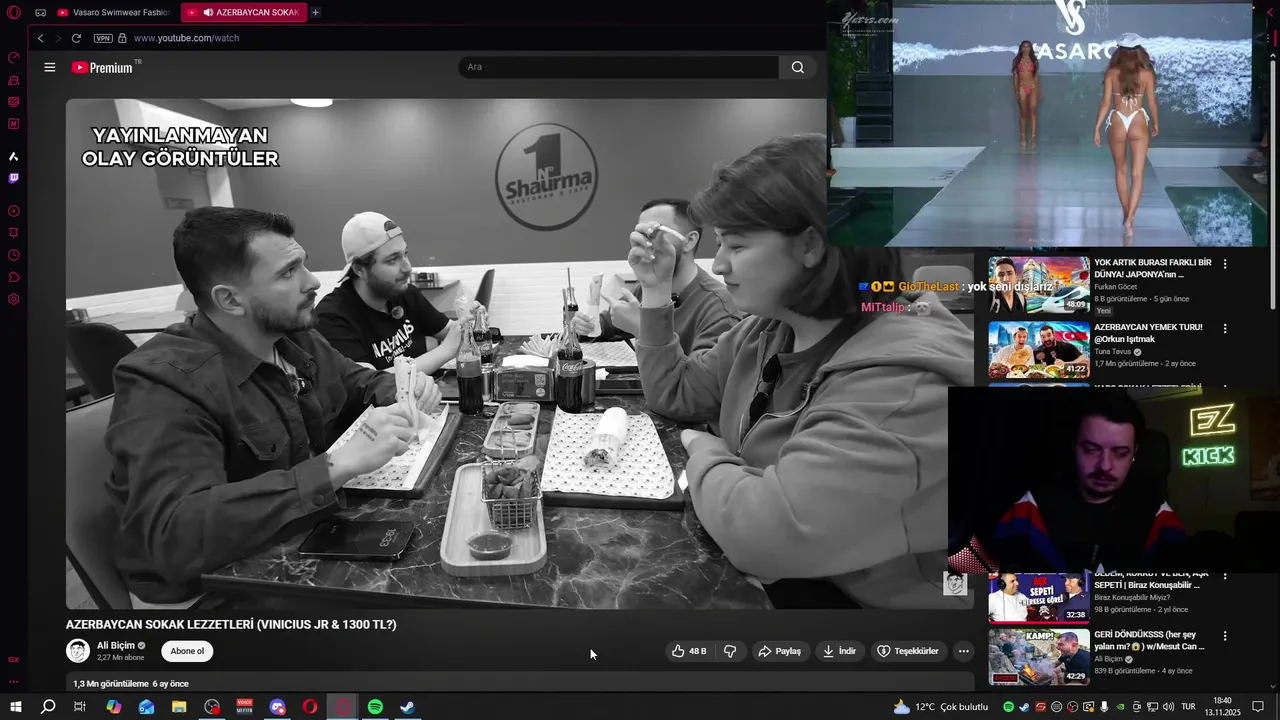This screenshot has width=1280, height=720.
Task: Open History clock icon in sidebar
Action: (x=14, y=255)
